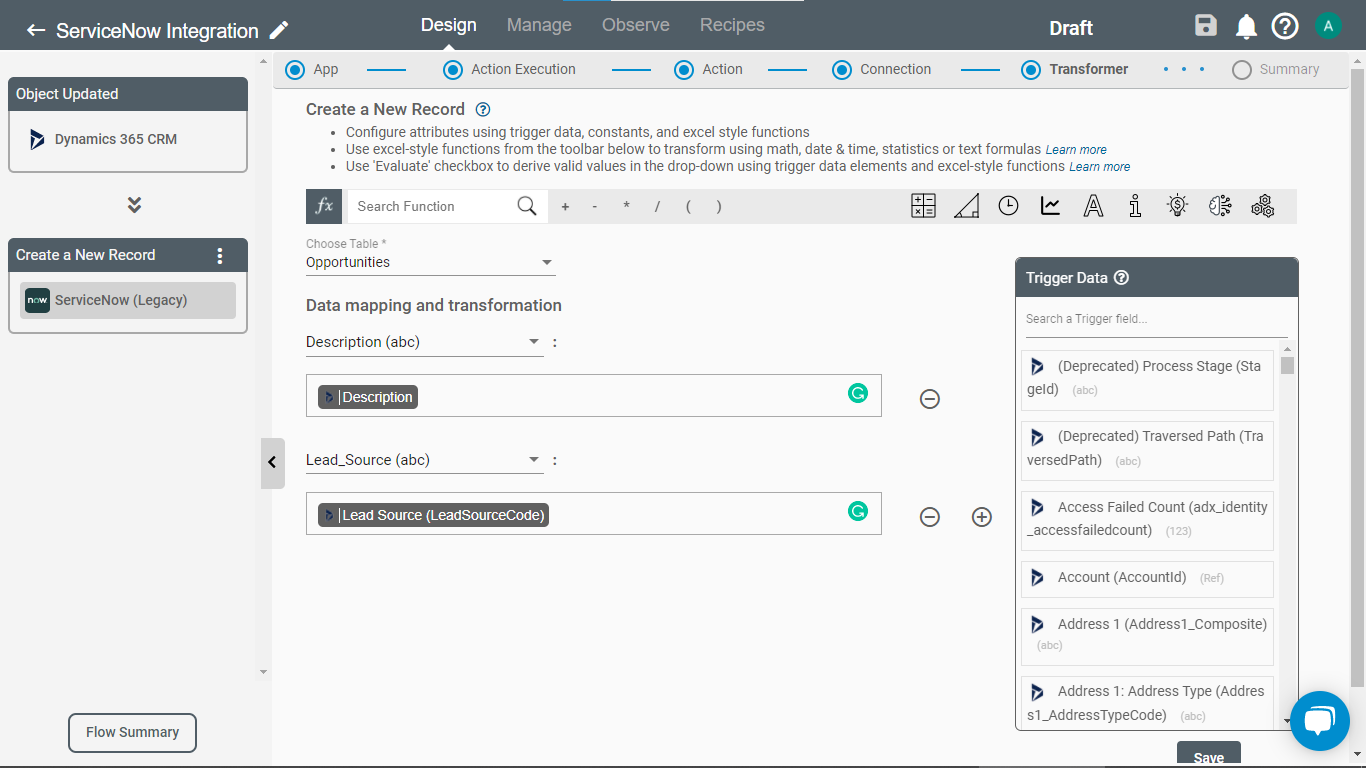Click the Description mapping value field
The width and height of the screenshot is (1366, 768).
click(594, 396)
